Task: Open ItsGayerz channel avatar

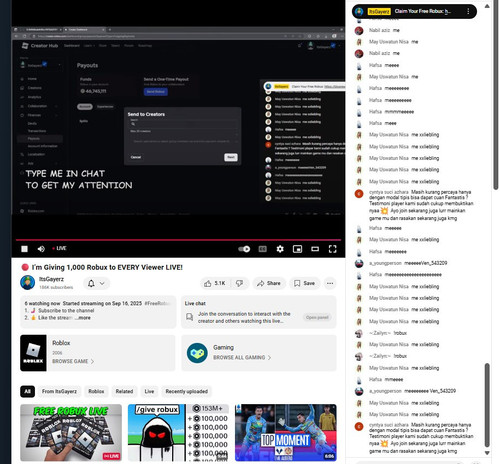Action: click(27, 283)
